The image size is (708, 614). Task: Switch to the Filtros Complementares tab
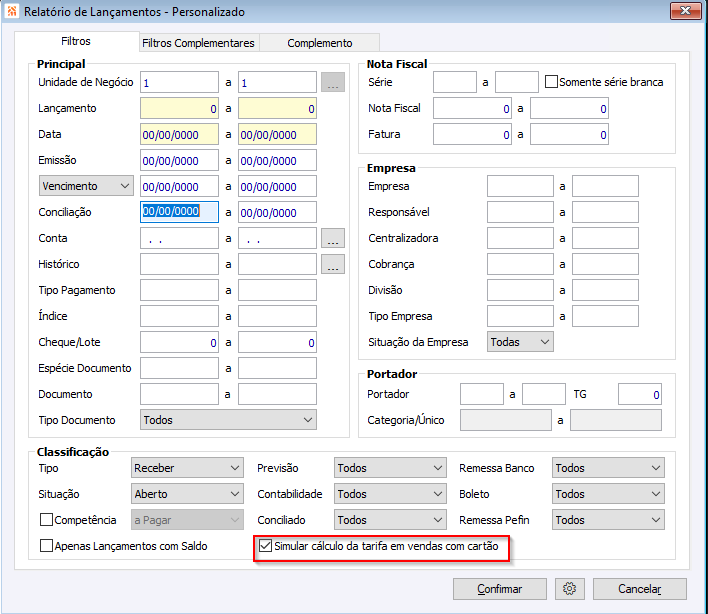198,43
